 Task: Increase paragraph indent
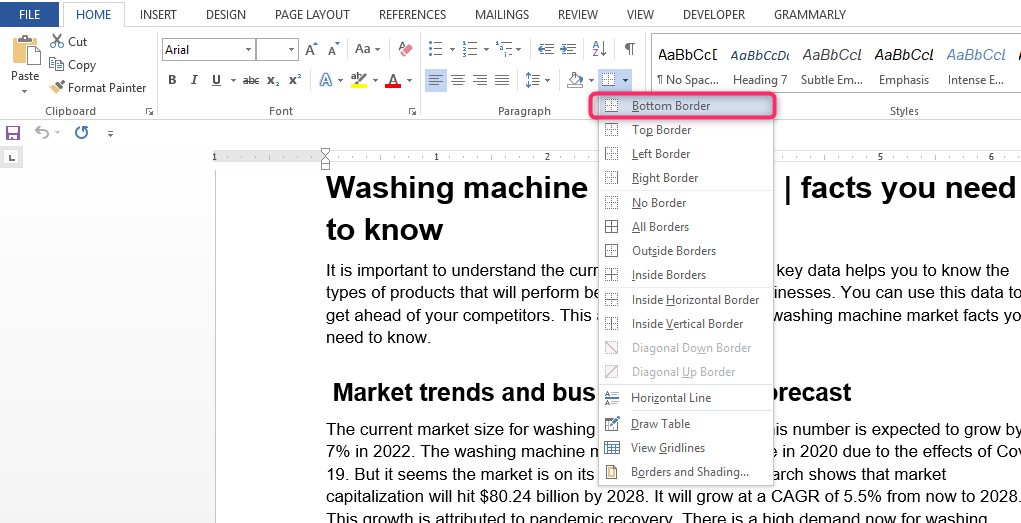tap(568, 49)
